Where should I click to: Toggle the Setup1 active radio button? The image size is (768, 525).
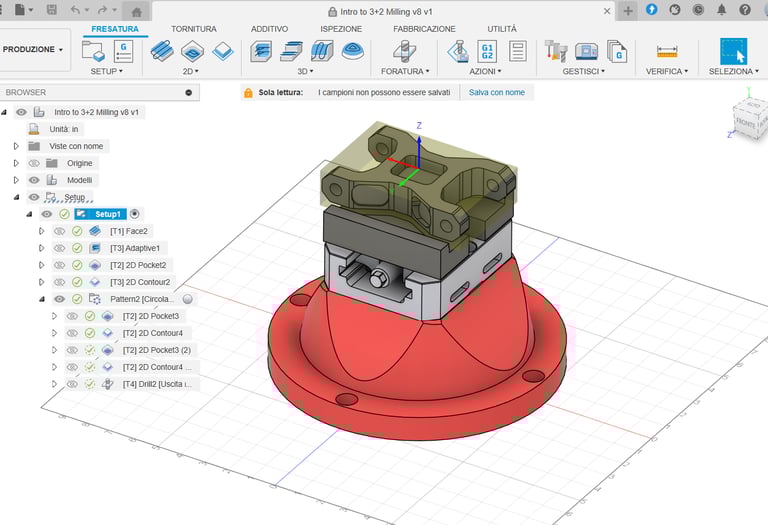point(135,214)
